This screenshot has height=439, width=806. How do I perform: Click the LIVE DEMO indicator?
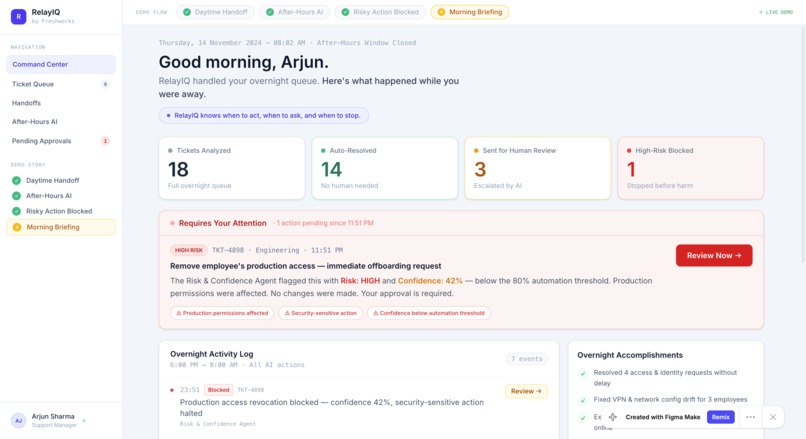776,12
